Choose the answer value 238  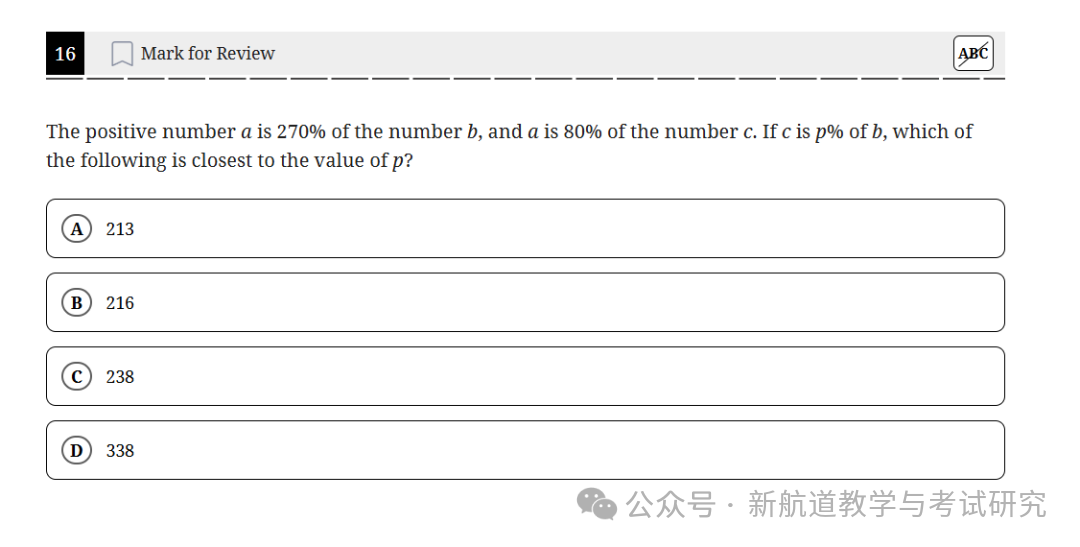click(x=120, y=377)
